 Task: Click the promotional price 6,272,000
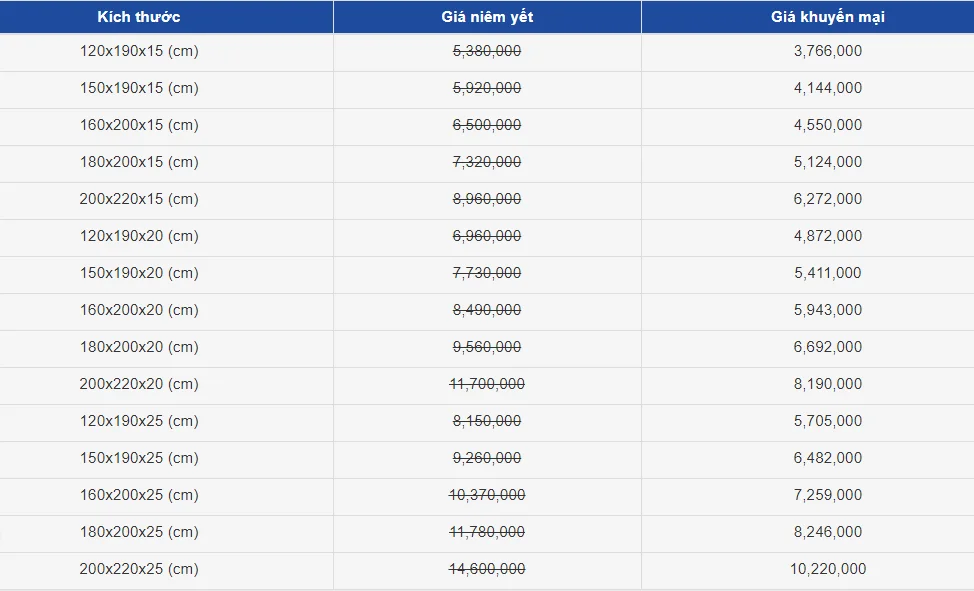pos(828,199)
